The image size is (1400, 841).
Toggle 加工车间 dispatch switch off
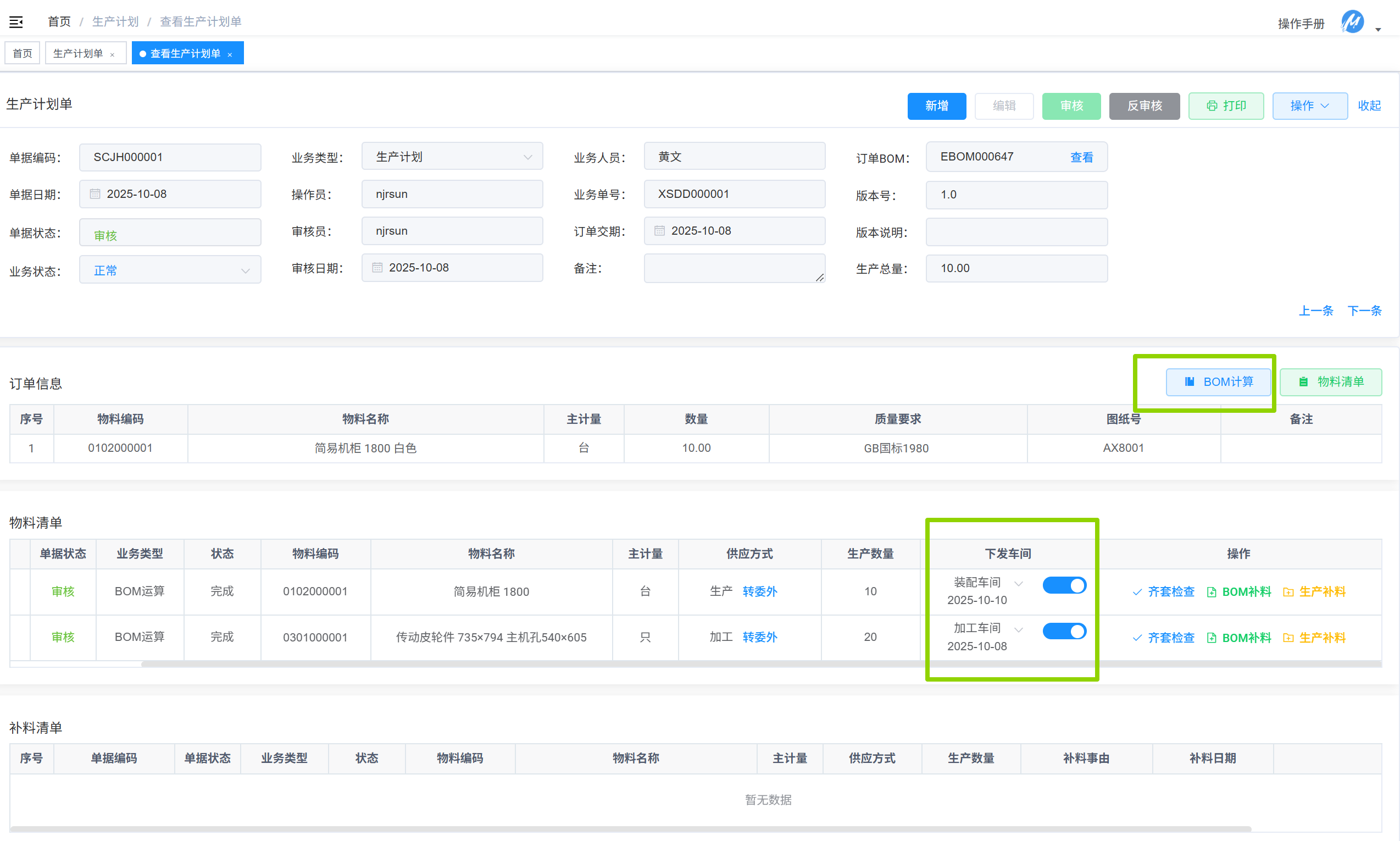tap(1064, 631)
